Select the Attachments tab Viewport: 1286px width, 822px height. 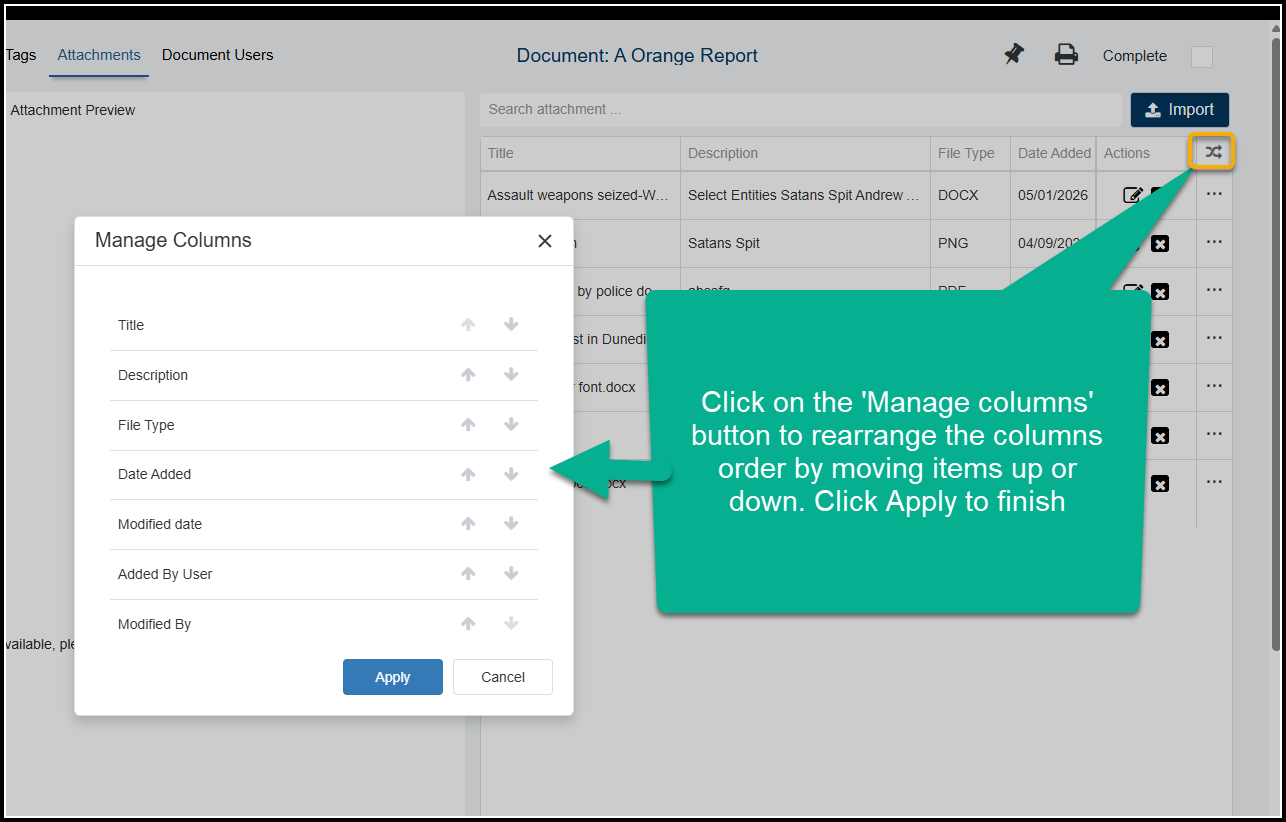(x=99, y=55)
